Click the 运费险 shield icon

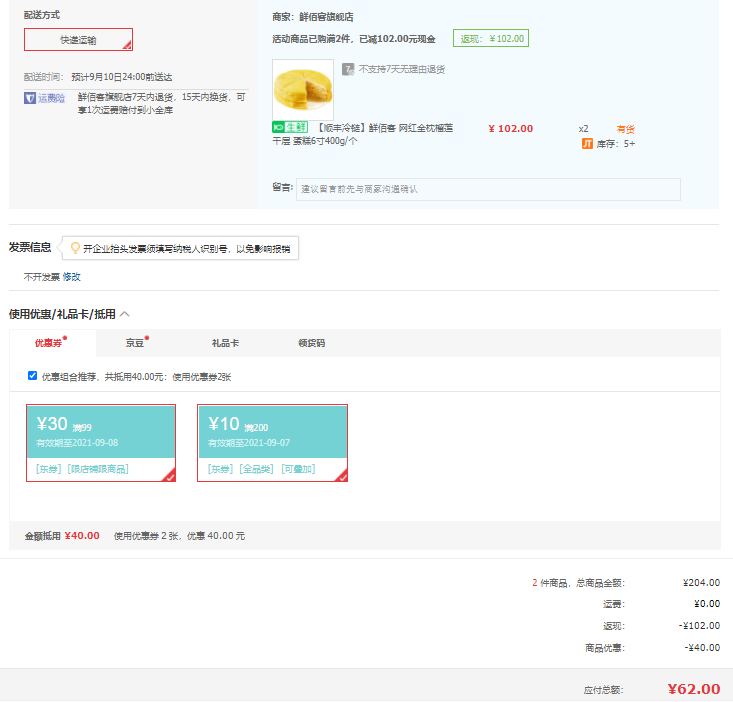point(30,98)
